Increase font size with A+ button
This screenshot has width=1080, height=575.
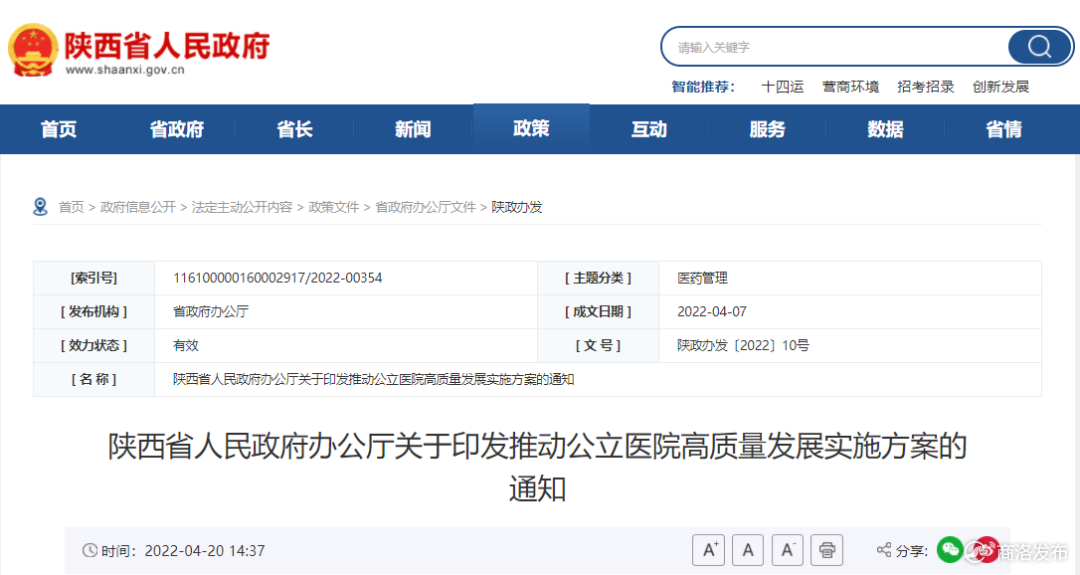709,550
